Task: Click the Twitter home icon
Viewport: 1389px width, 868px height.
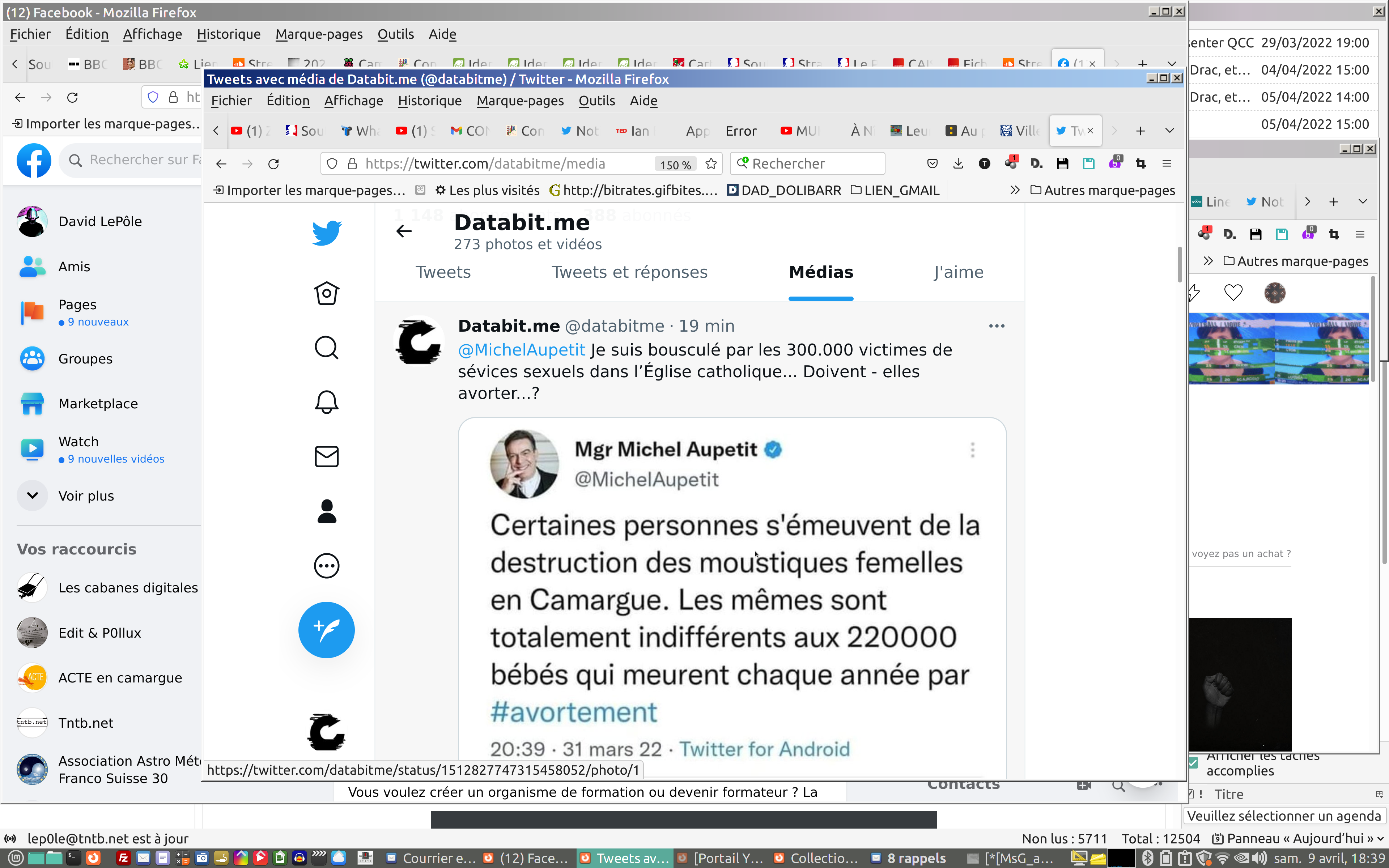Action: pos(327,293)
